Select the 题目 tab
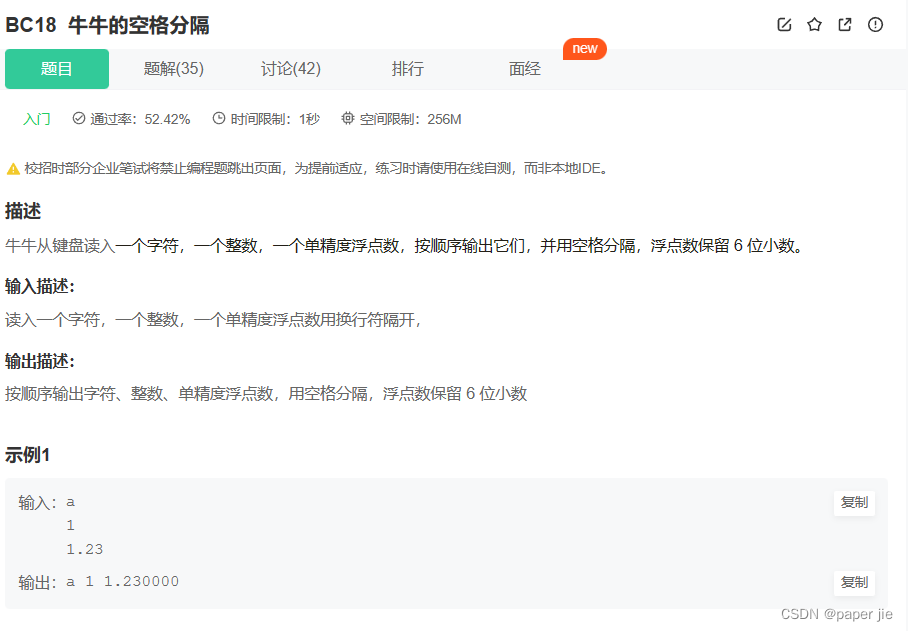 pyautogui.click(x=57, y=69)
